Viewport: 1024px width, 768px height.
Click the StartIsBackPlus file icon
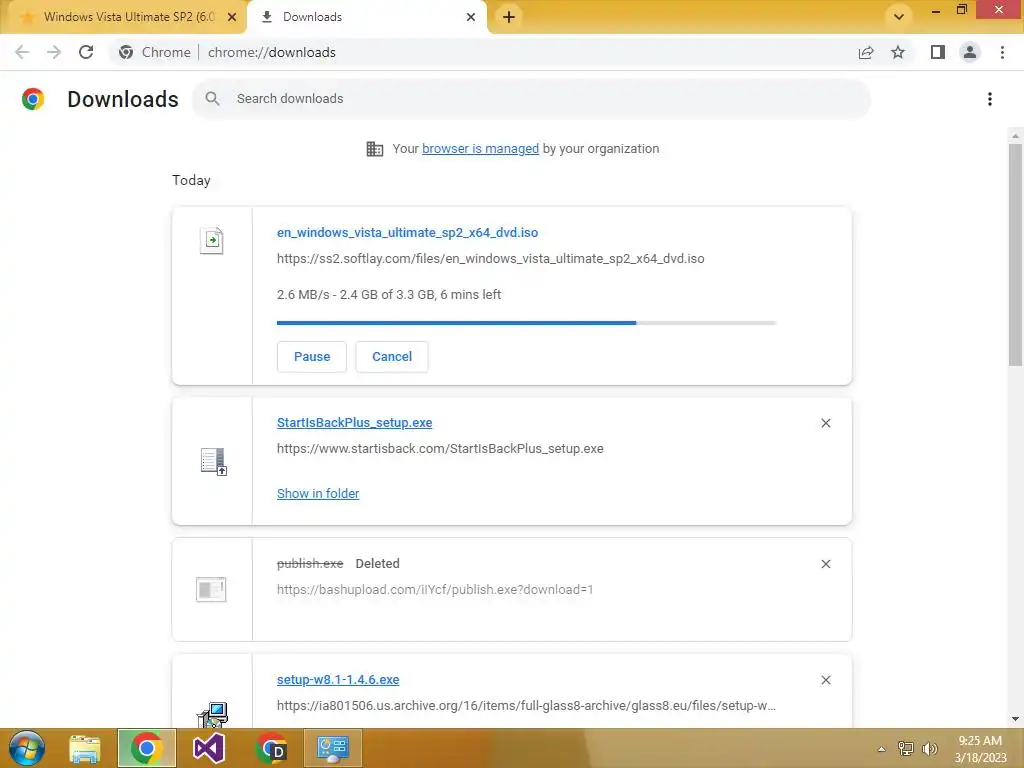[x=214, y=461]
